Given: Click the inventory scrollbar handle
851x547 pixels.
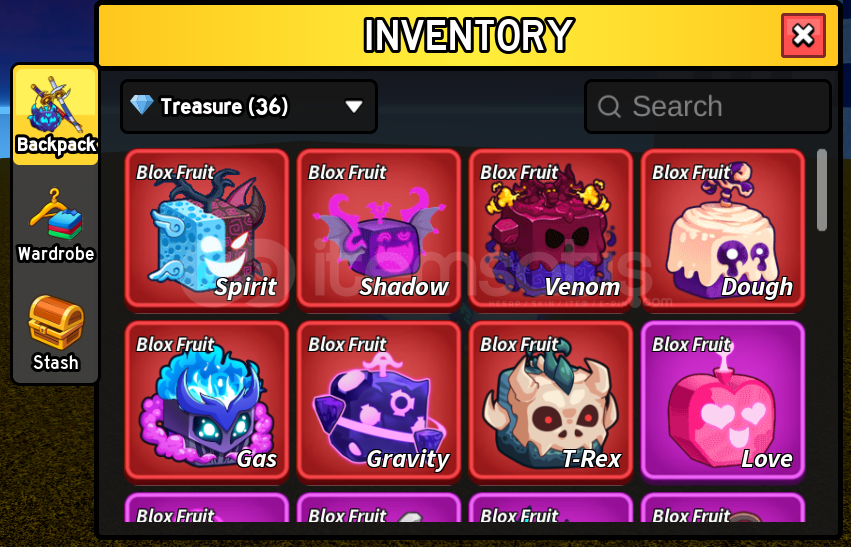Looking at the screenshot, I should [x=822, y=190].
